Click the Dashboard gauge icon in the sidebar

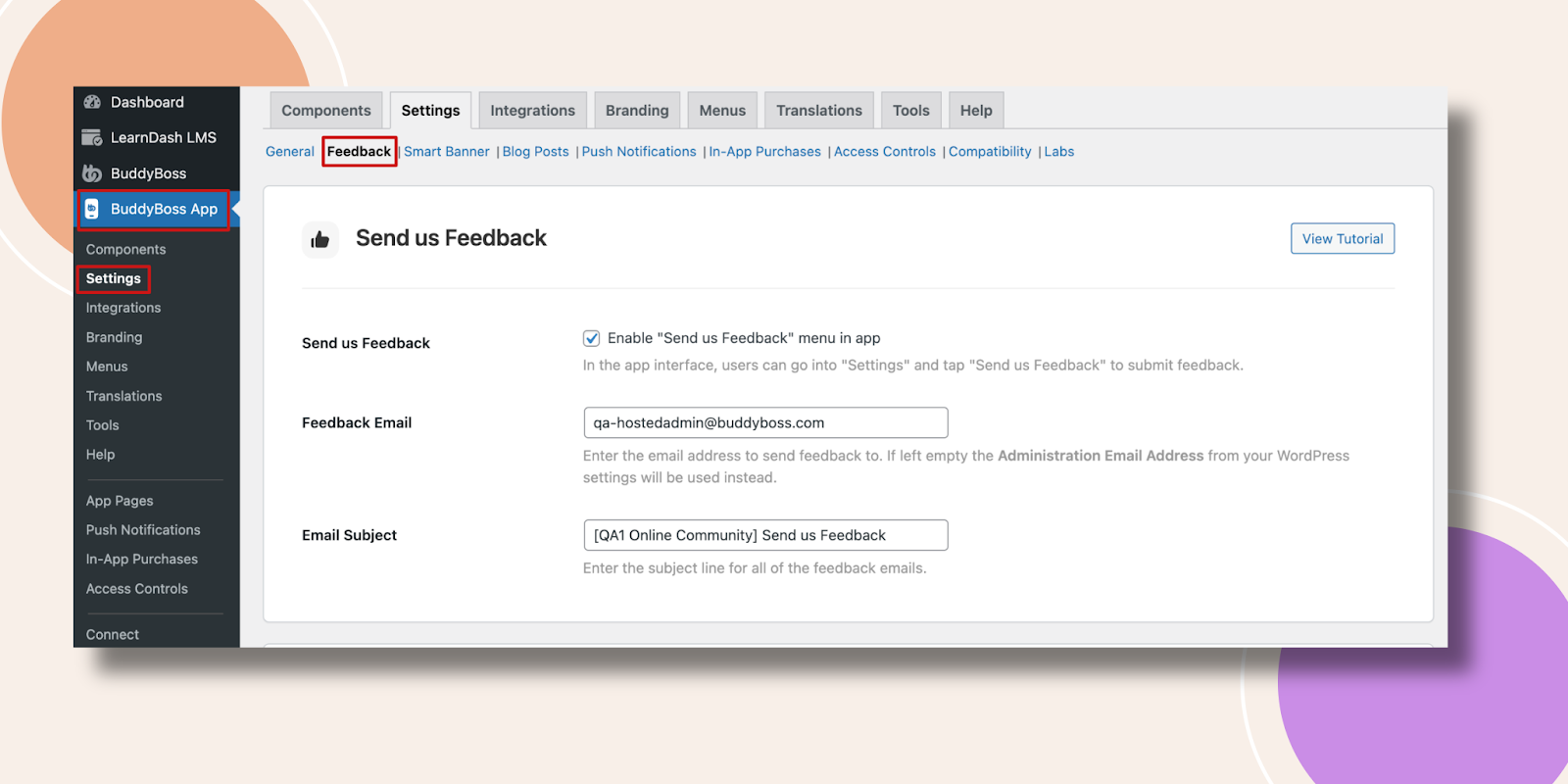[x=92, y=102]
